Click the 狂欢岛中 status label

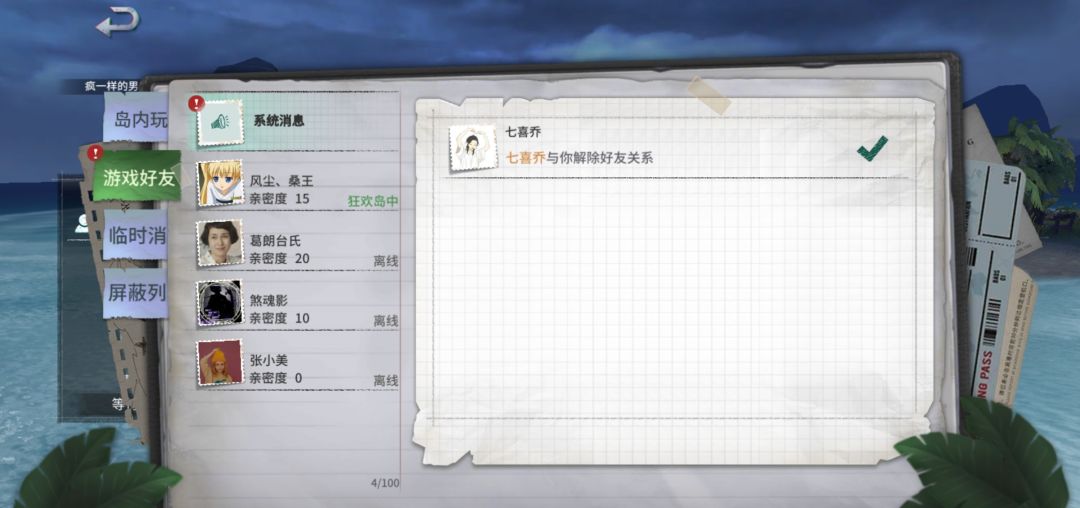(x=373, y=202)
